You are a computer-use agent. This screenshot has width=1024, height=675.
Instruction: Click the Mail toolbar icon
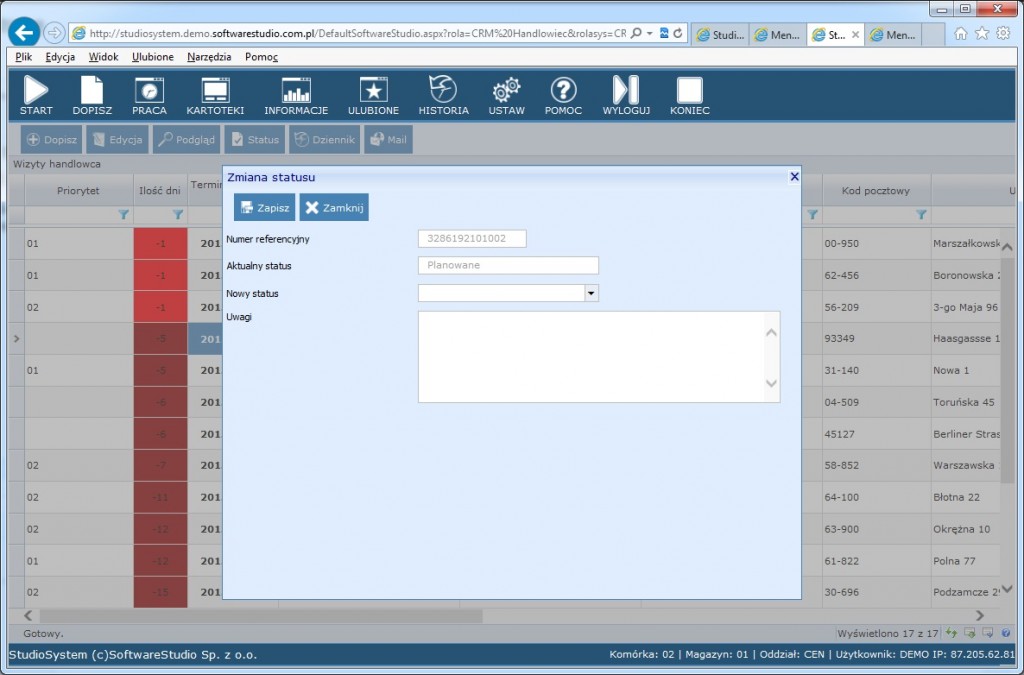(x=386, y=139)
